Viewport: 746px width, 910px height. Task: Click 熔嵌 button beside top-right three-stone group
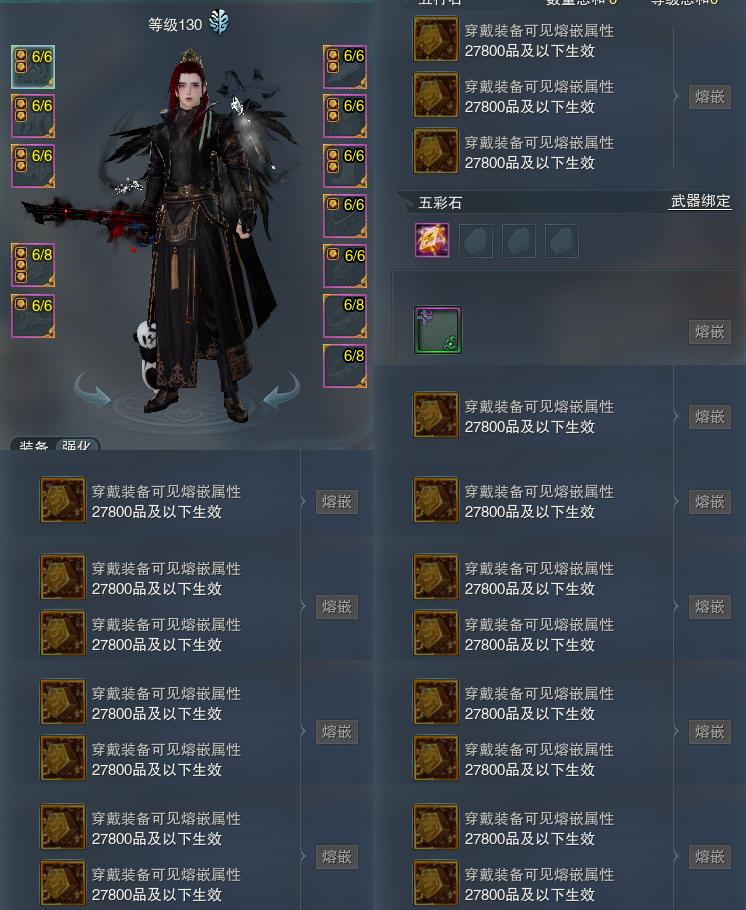(x=709, y=96)
